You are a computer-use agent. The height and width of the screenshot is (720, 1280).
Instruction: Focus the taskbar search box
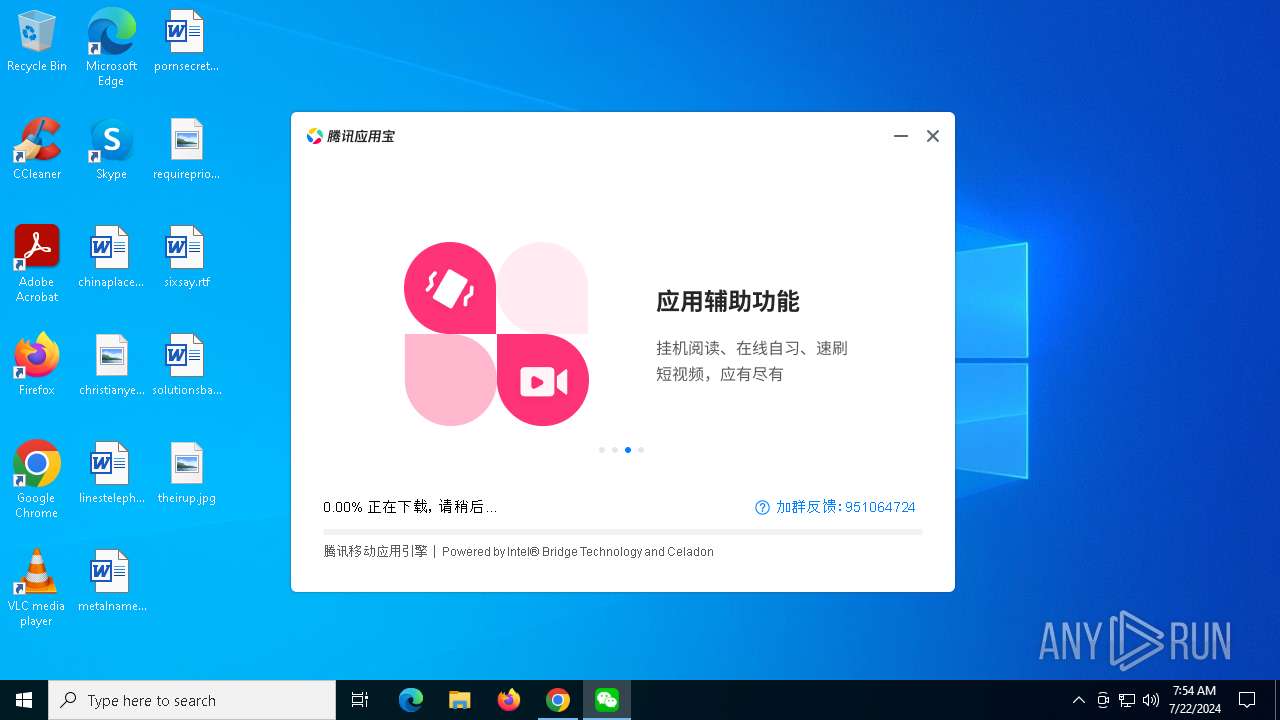(192, 700)
